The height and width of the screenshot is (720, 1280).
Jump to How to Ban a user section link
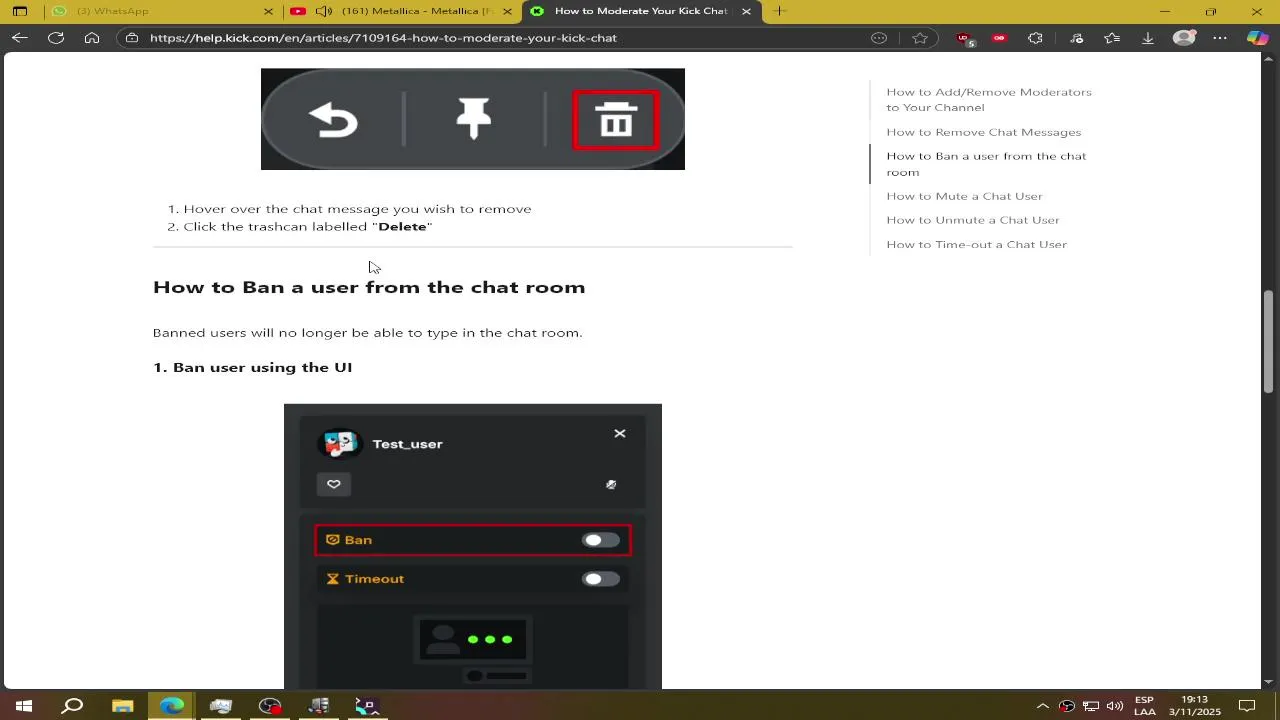point(986,164)
